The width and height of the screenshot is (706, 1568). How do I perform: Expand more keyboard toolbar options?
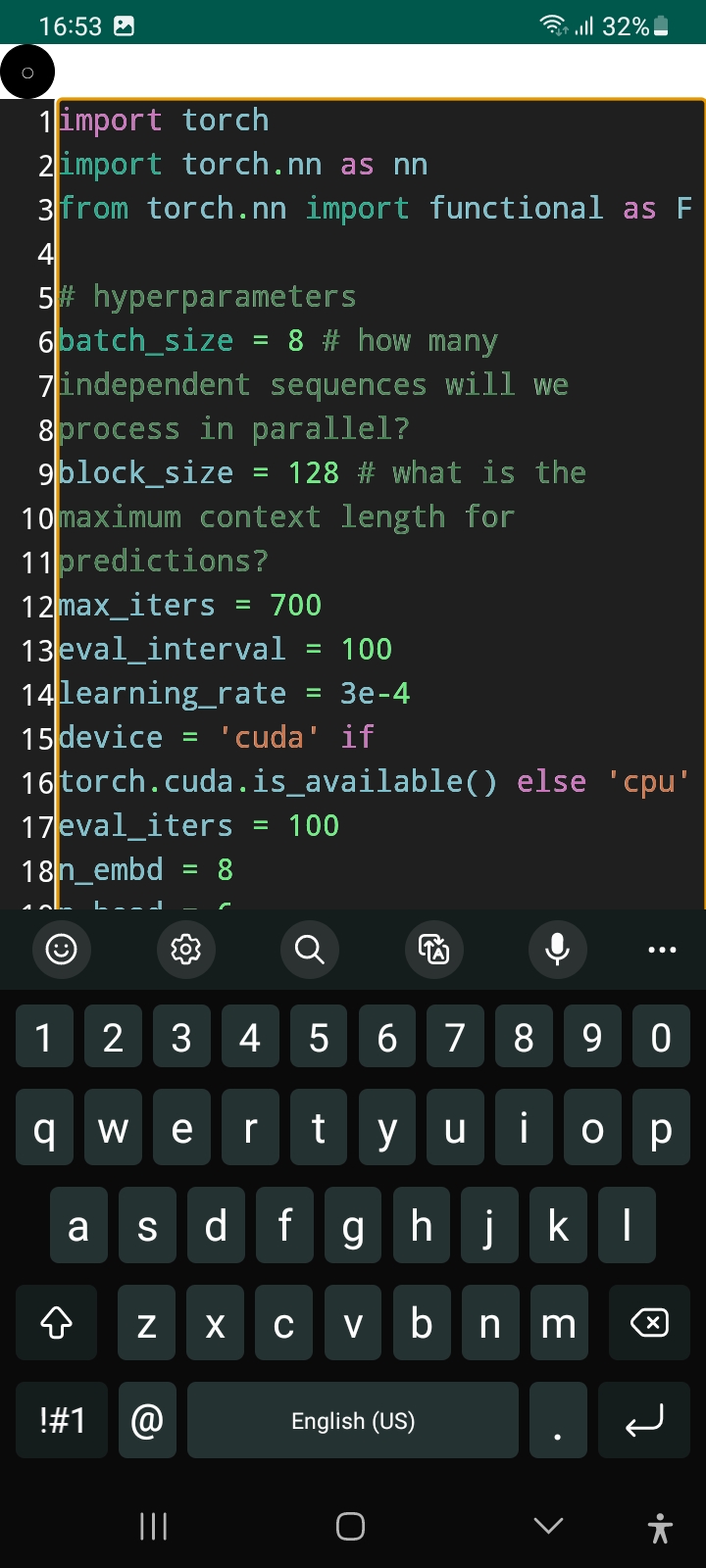[x=662, y=949]
